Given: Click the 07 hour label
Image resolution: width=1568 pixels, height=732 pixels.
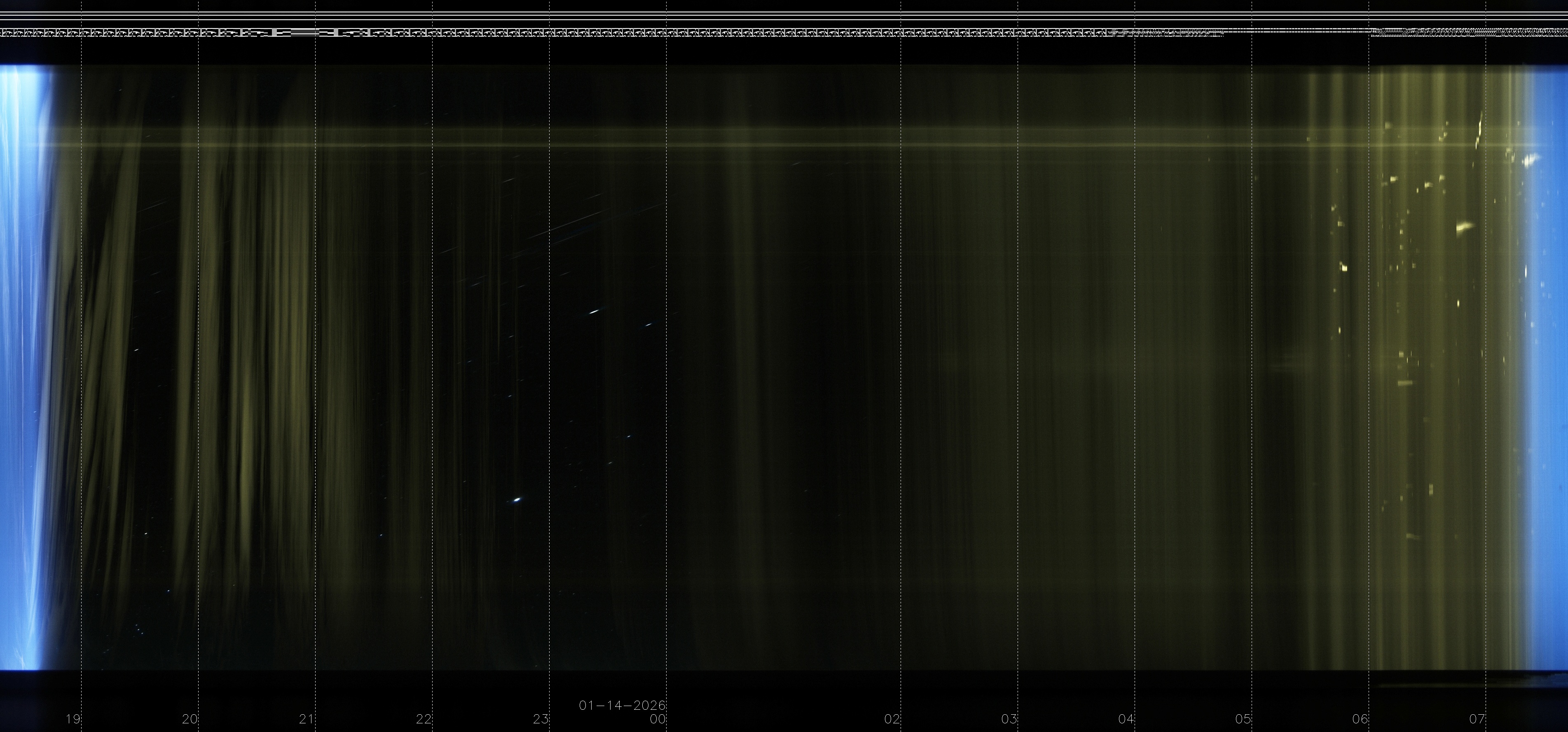Looking at the screenshot, I should click(1477, 719).
